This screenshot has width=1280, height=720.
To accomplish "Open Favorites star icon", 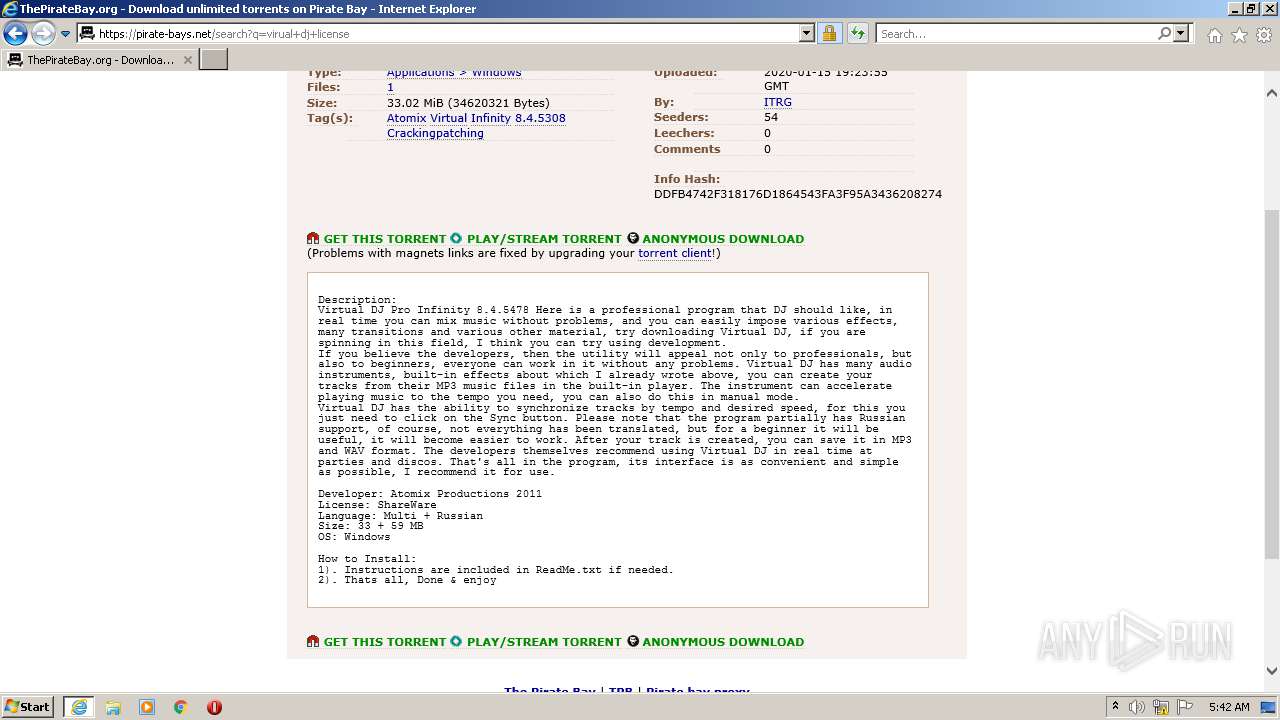I will click(1239, 35).
